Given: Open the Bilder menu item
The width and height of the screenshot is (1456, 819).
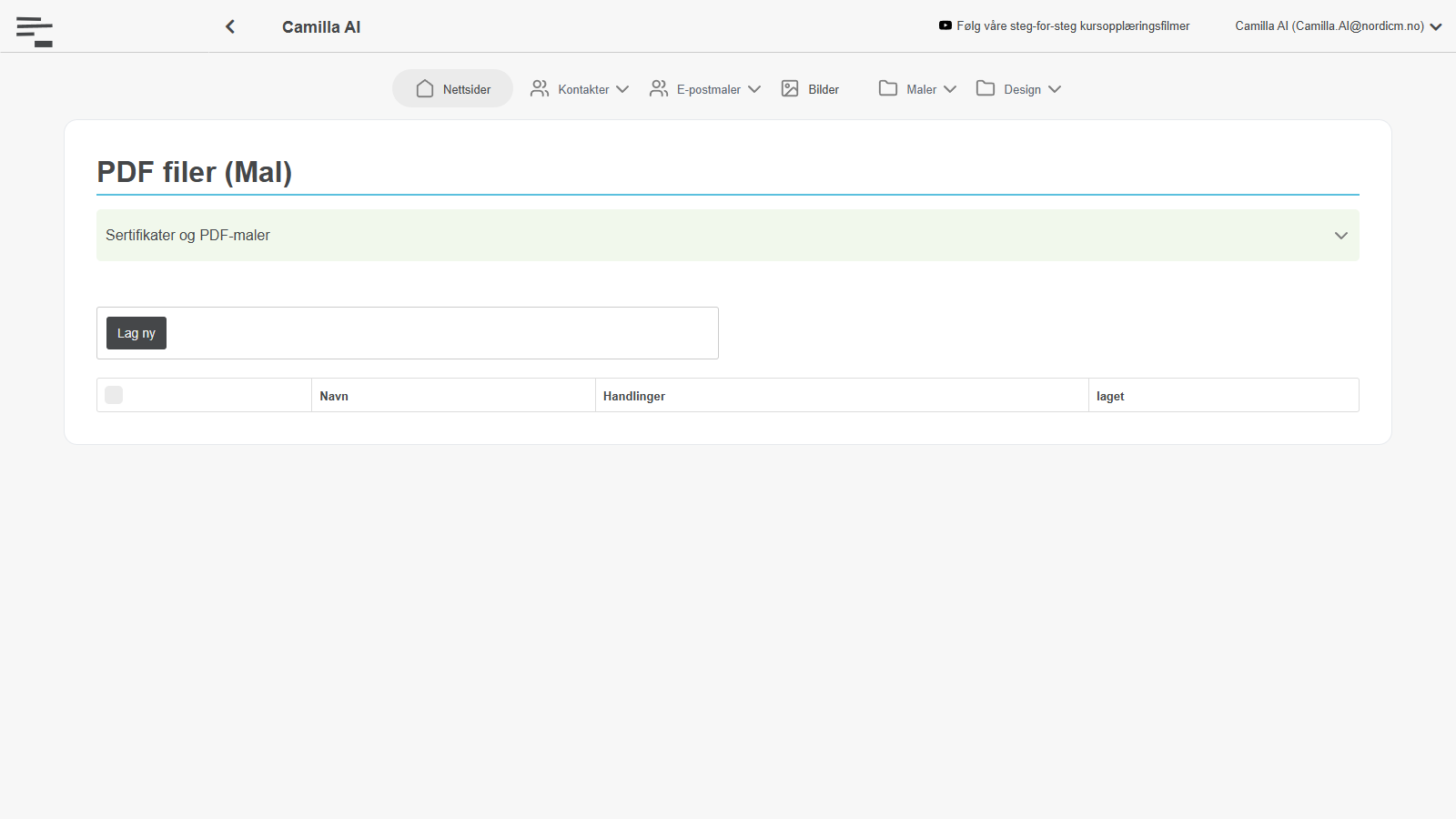Looking at the screenshot, I should [x=810, y=88].
